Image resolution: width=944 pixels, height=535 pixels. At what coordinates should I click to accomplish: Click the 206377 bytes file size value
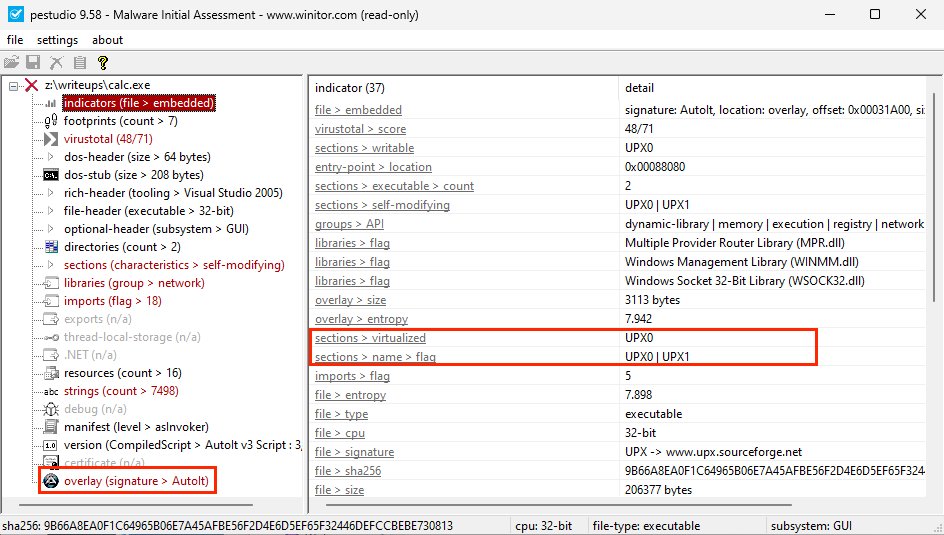point(659,490)
